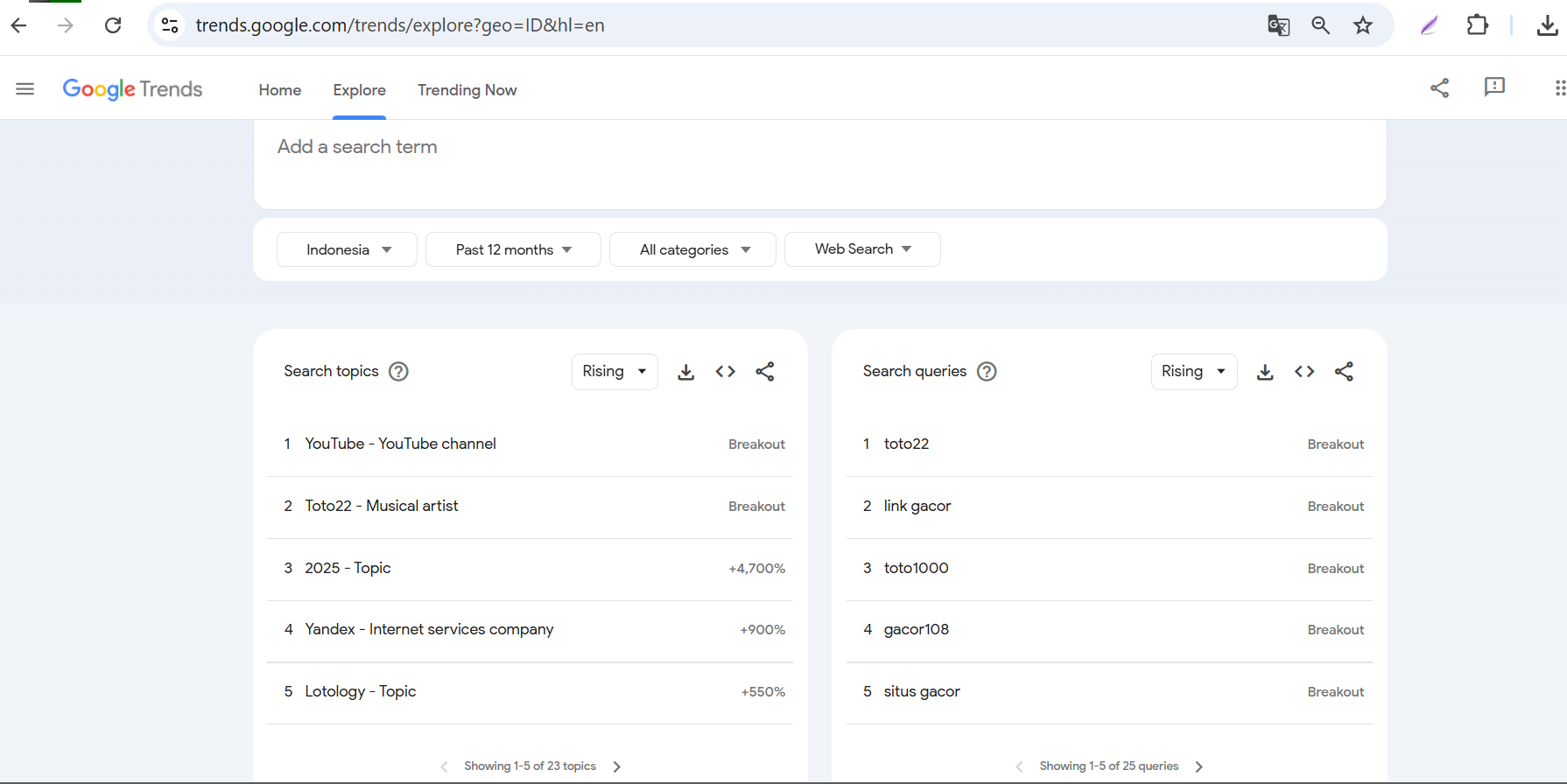Click the zoom magnifier icon in address bar
This screenshot has width=1567, height=784.
1321,25
